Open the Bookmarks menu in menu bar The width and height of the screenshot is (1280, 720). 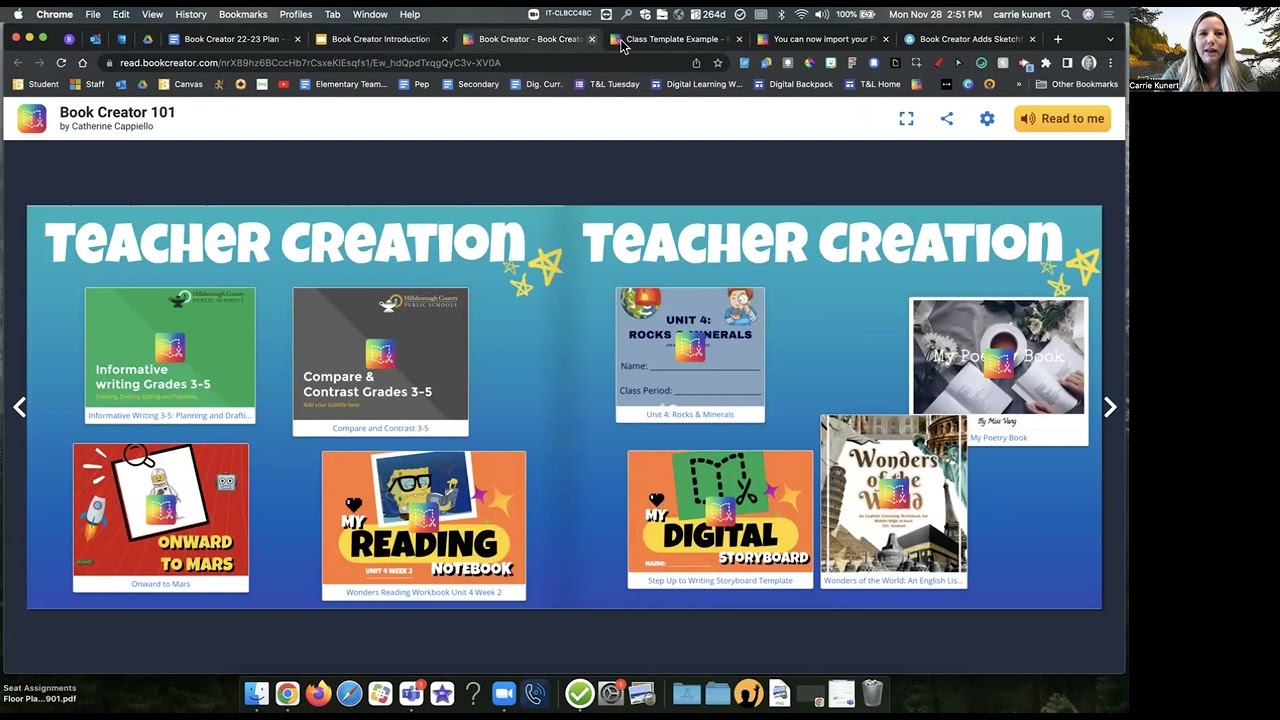[x=243, y=14]
